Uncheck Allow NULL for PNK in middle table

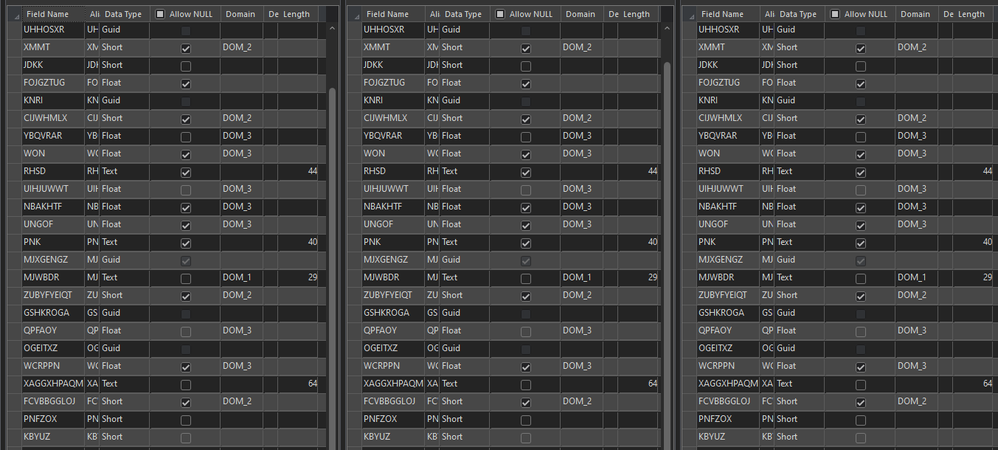pyautogui.click(x=526, y=243)
